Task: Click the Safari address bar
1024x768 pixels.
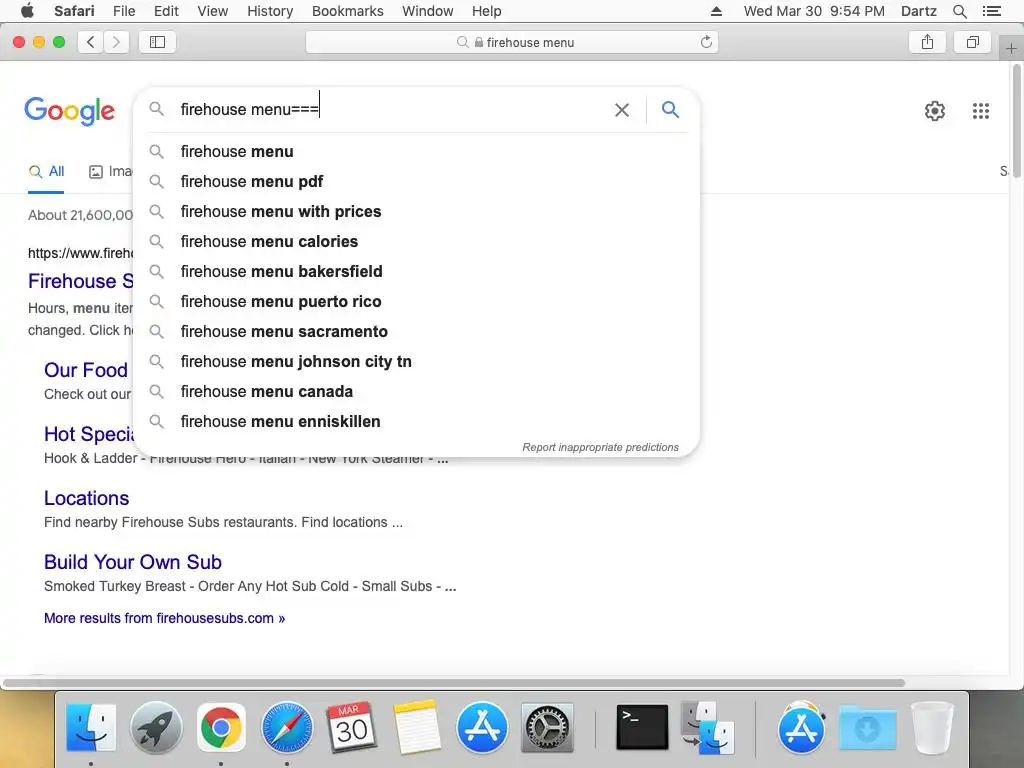Action: pos(512,42)
